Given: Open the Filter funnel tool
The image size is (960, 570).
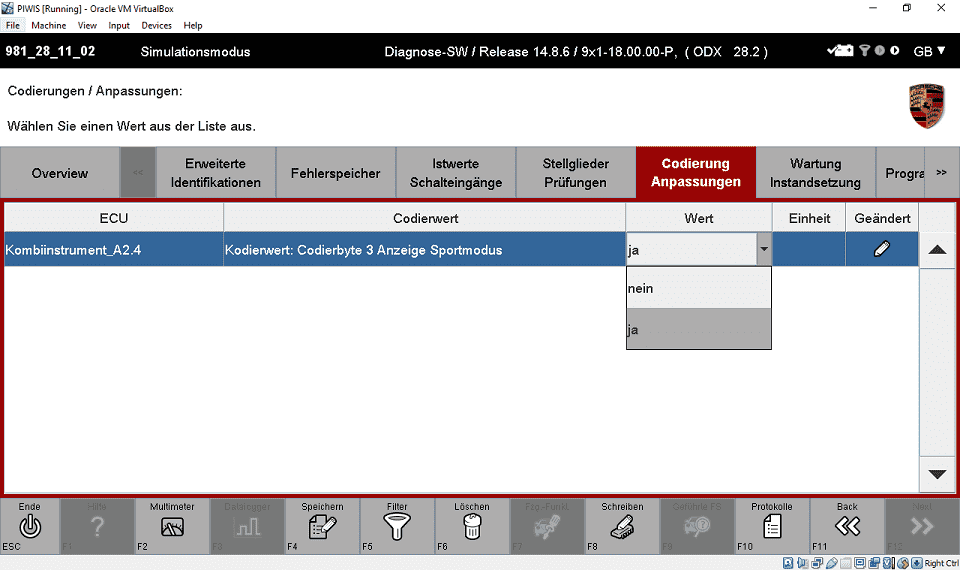Looking at the screenshot, I should point(397,527).
